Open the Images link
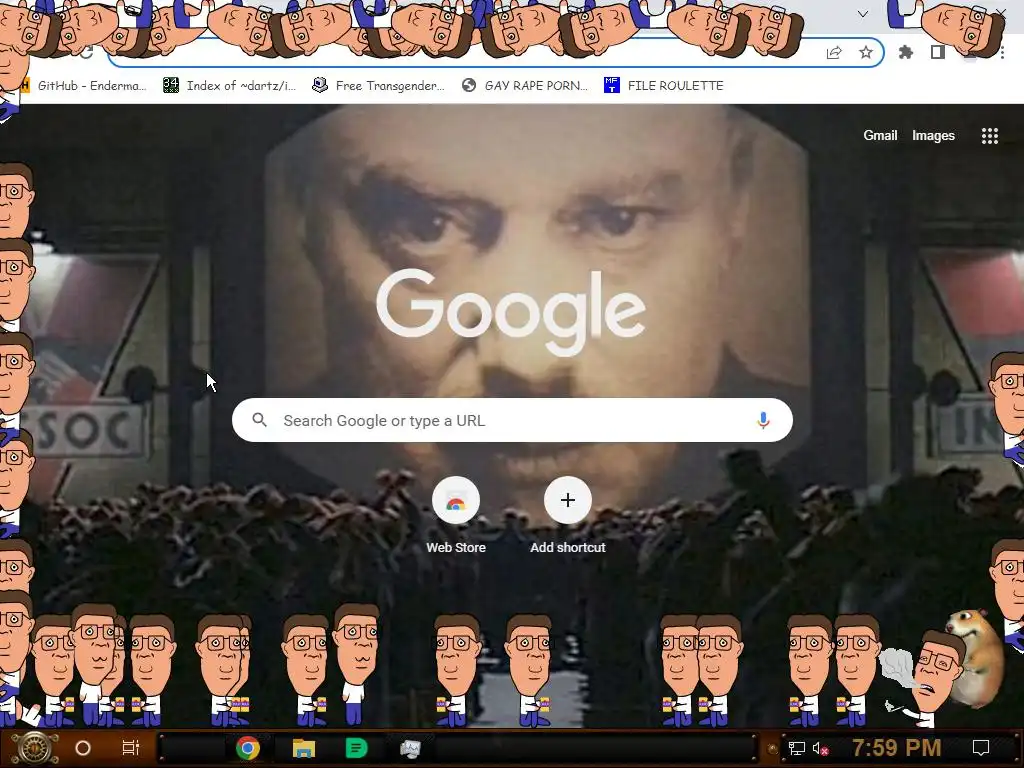Image resolution: width=1024 pixels, height=768 pixels. coord(933,136)
